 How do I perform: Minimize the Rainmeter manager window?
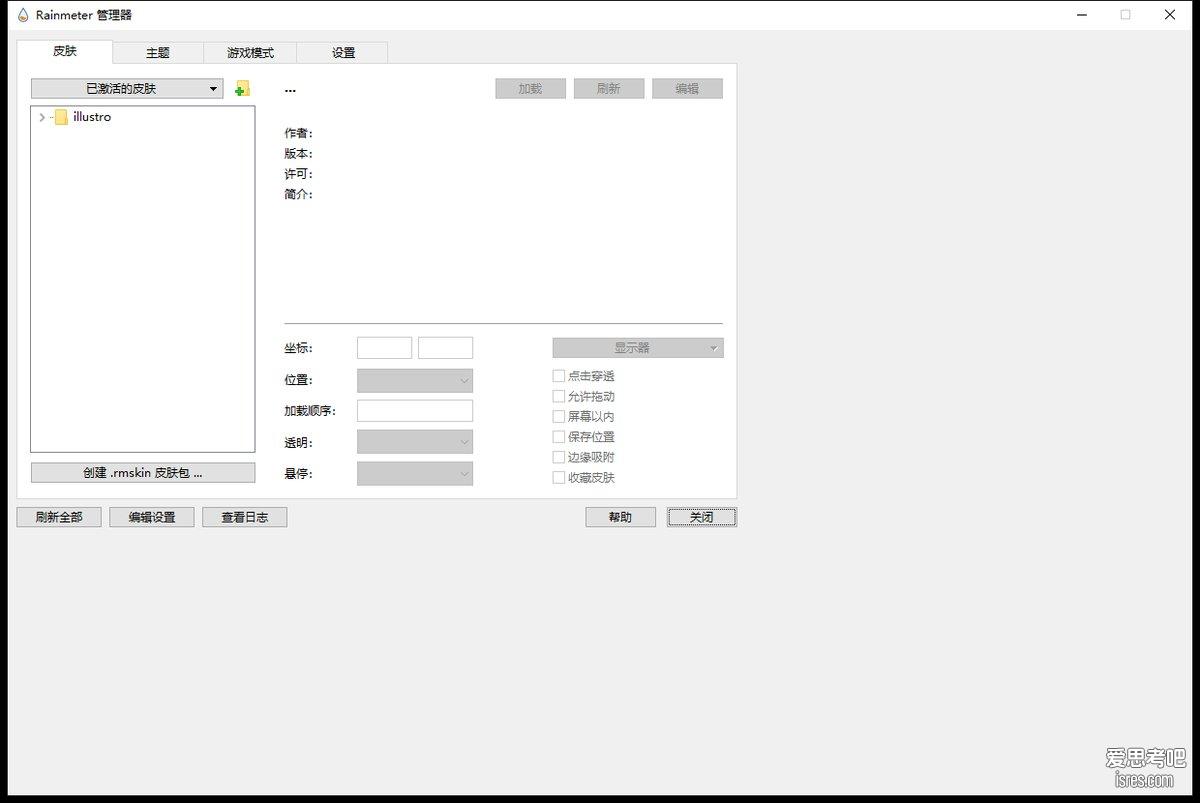click(x=1081, y=15)
